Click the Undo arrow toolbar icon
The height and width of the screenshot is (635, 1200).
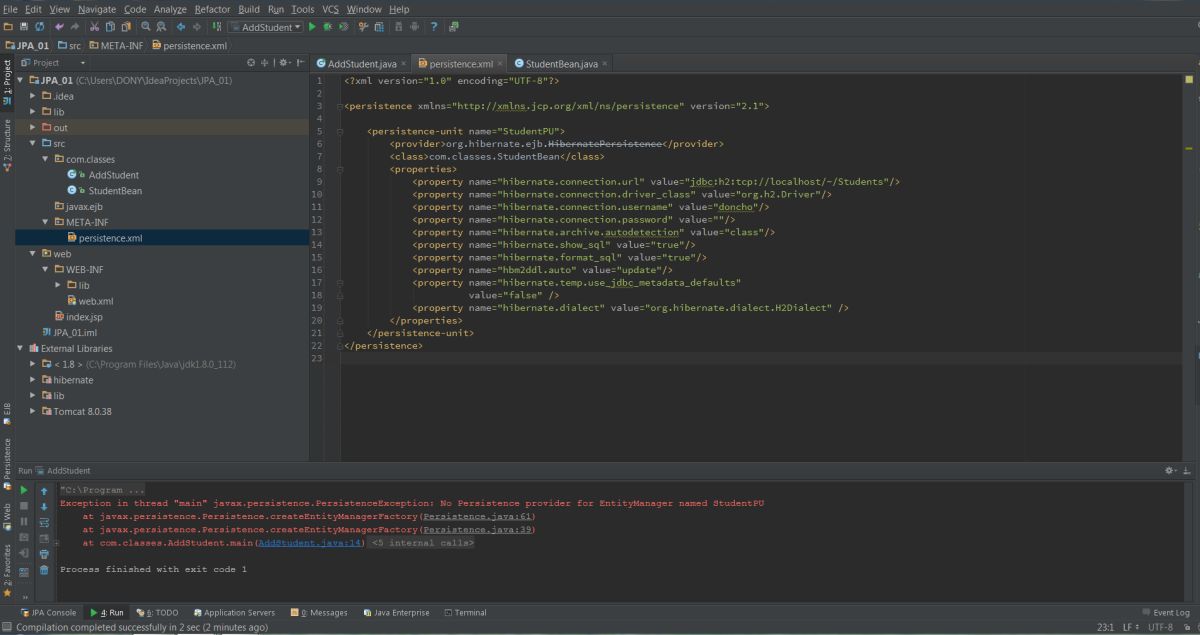(x=59, y=27)
